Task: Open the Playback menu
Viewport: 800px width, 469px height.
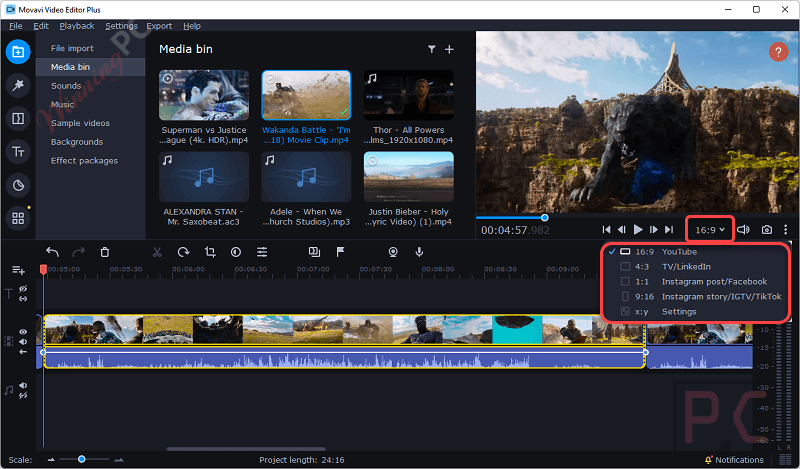Action: pyautogui.click(x=77, y=26)
